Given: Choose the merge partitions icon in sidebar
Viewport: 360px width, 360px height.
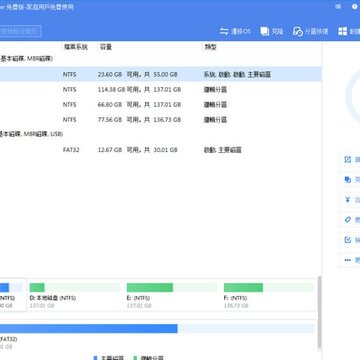Looking at the screenshot, I should [348, 200].
